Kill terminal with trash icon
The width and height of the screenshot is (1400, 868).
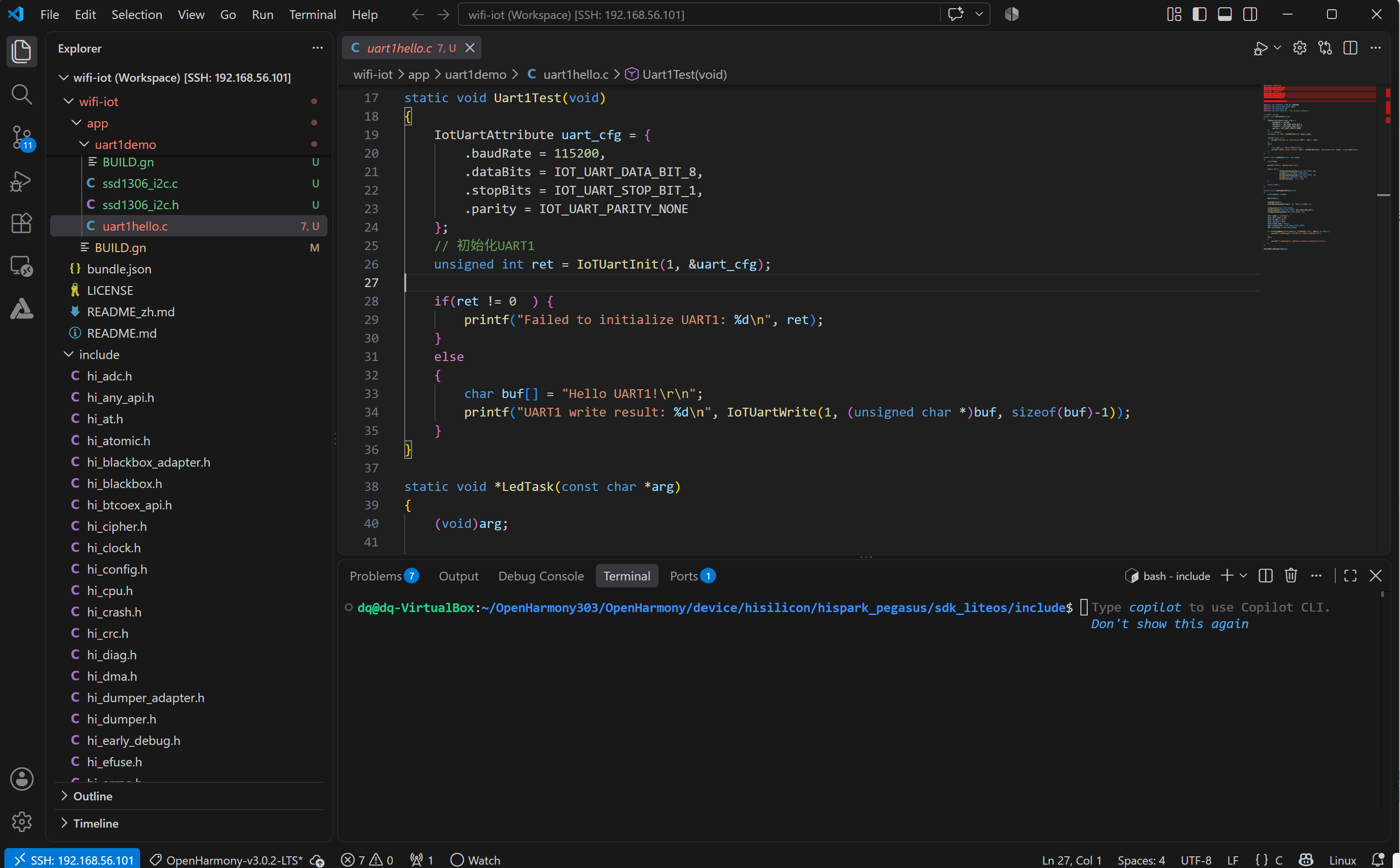point(1291,576)
